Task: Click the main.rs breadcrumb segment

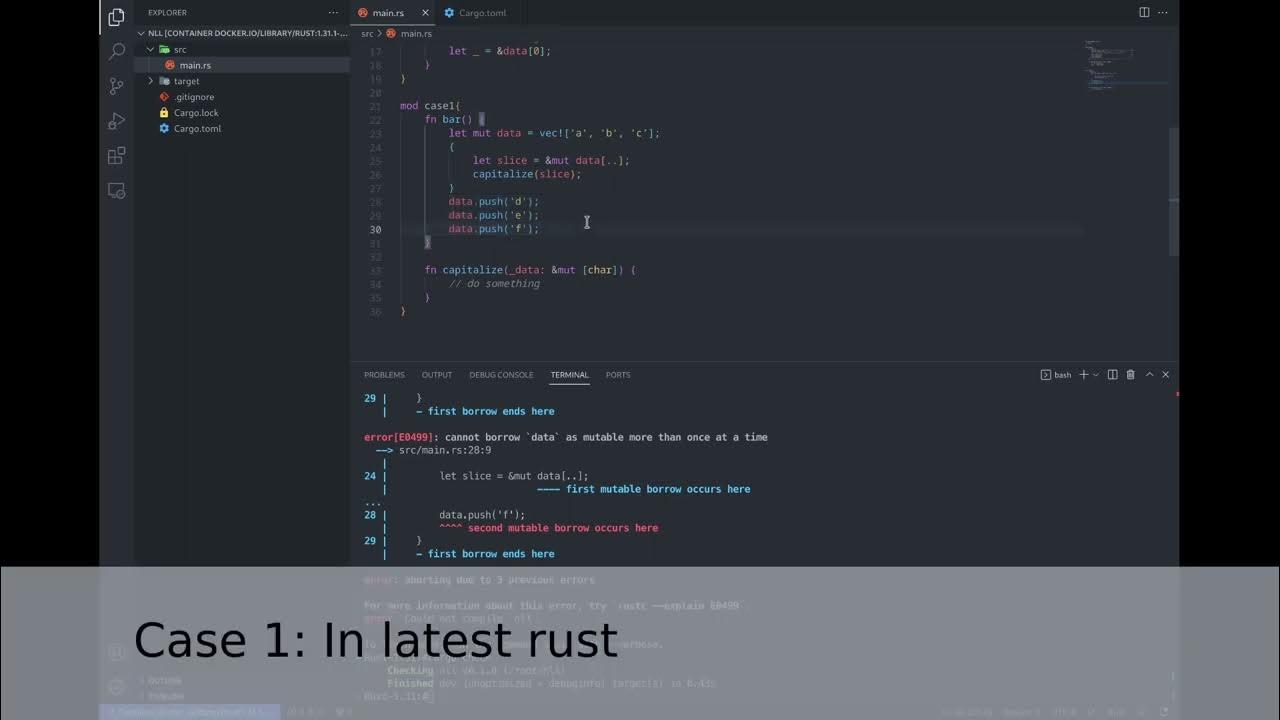Action: (416, 34)
